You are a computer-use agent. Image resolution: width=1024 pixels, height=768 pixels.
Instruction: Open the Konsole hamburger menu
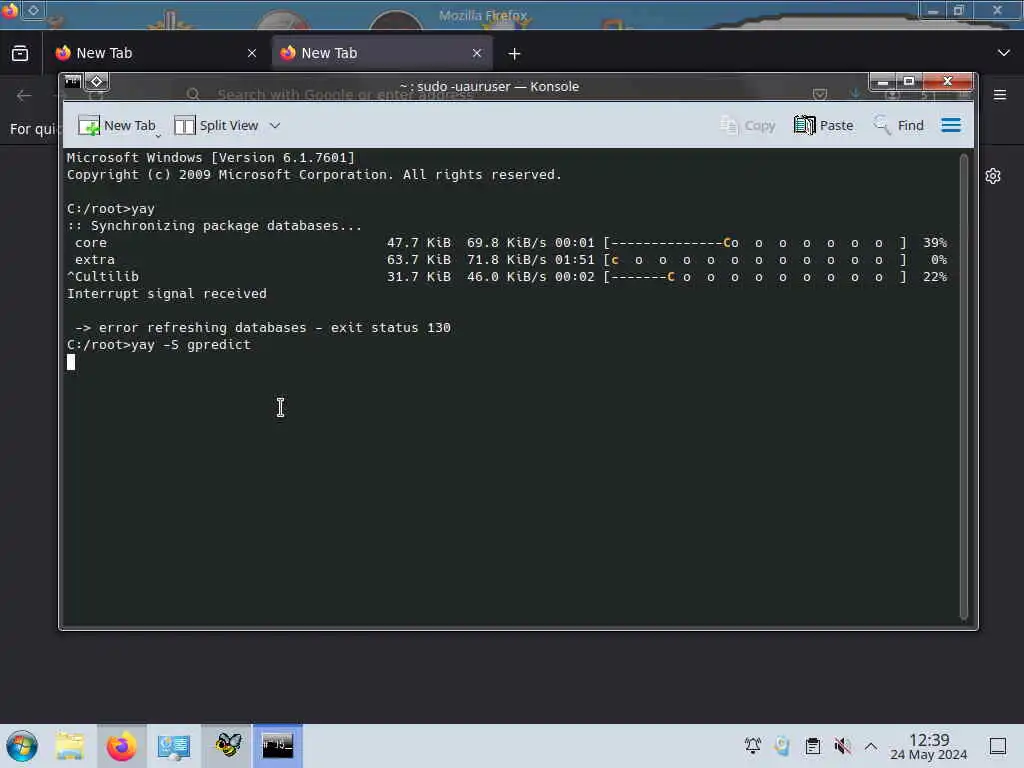click(x=951, y=125)
